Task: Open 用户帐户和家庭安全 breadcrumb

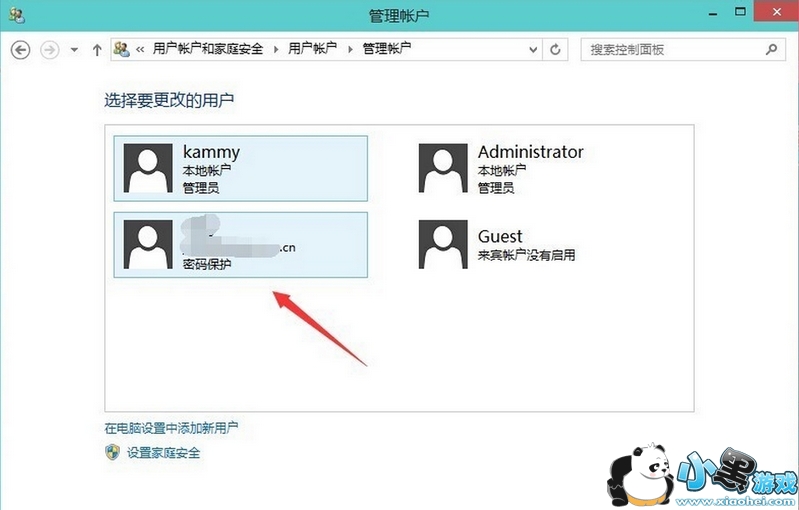Action: [x=208, y=49]
